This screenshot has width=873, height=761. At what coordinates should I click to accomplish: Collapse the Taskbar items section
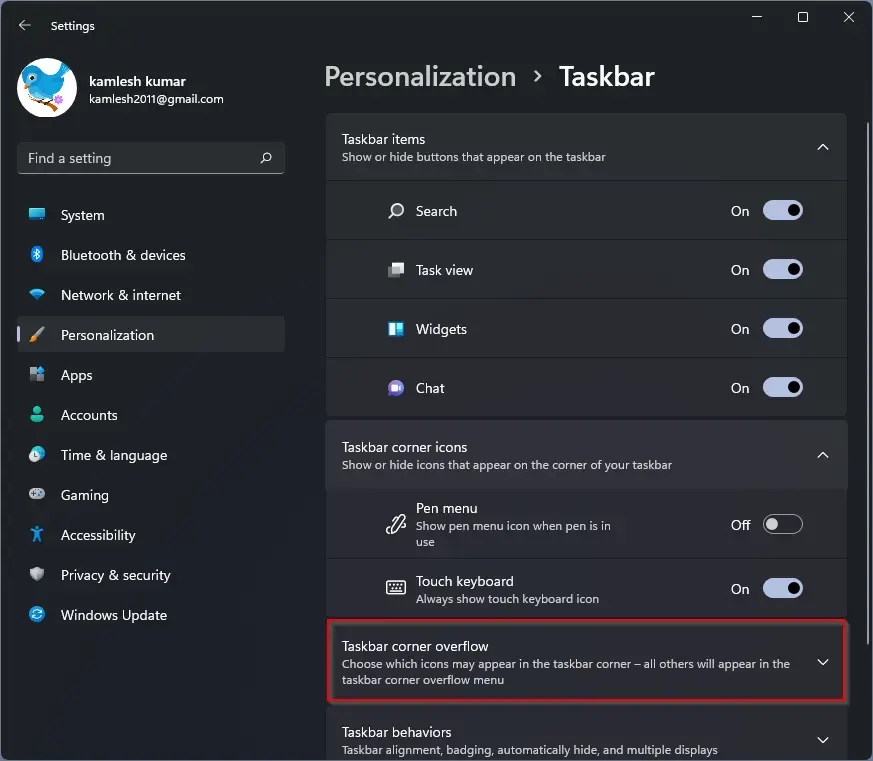coord(822,146)
